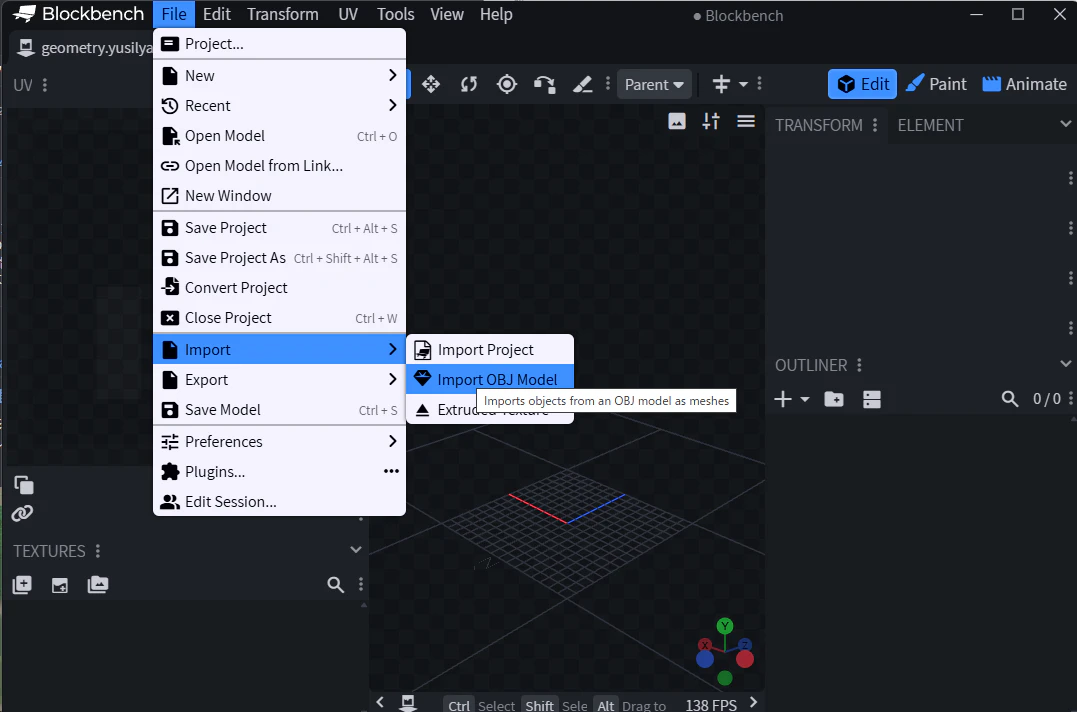This screenshot has height=712, width=1077.
Task: Choose New Window
Action: pyautogui.click(x=280, y=196)
